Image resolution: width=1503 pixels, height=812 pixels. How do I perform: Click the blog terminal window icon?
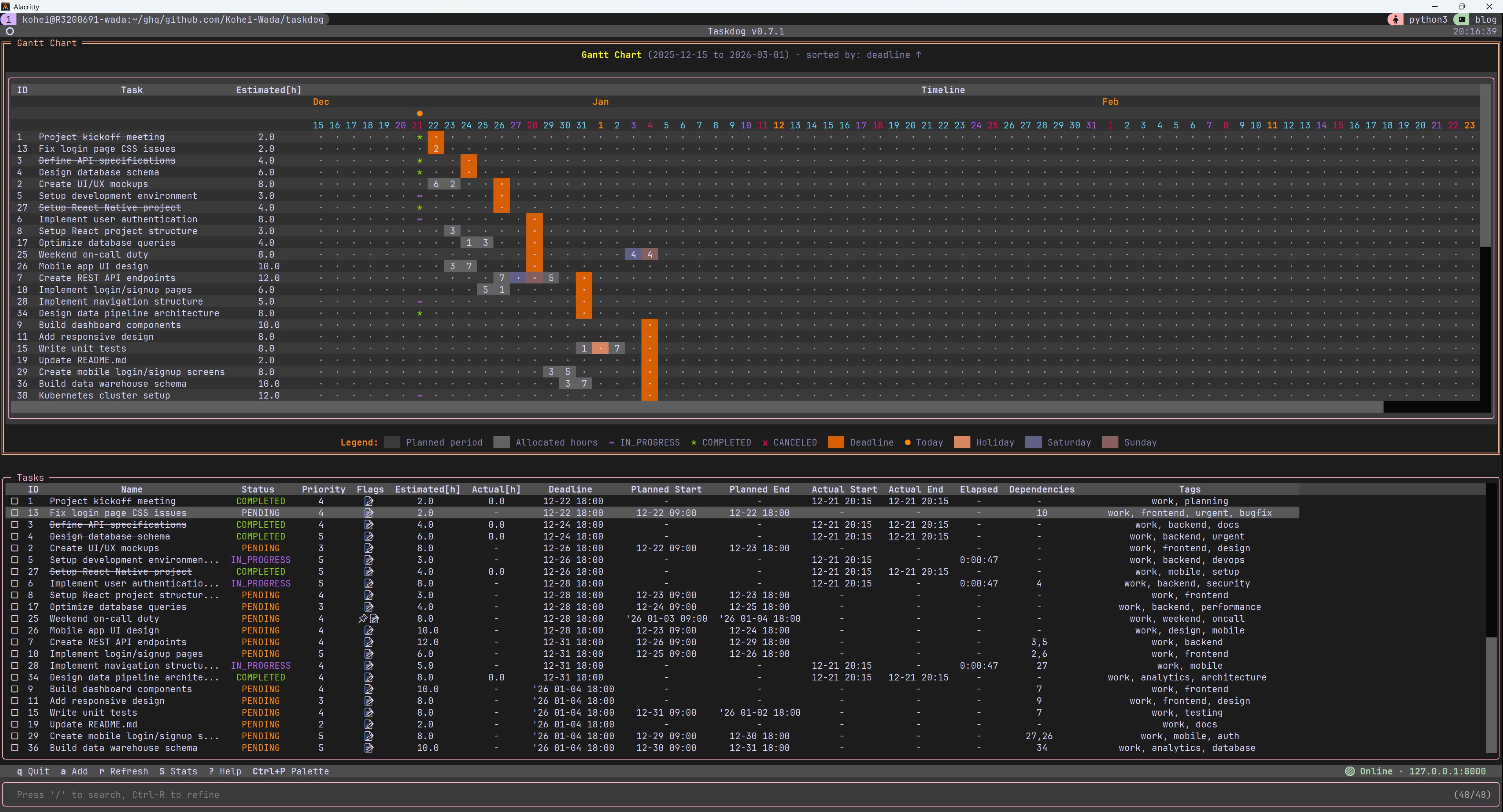pos(1461,19)
